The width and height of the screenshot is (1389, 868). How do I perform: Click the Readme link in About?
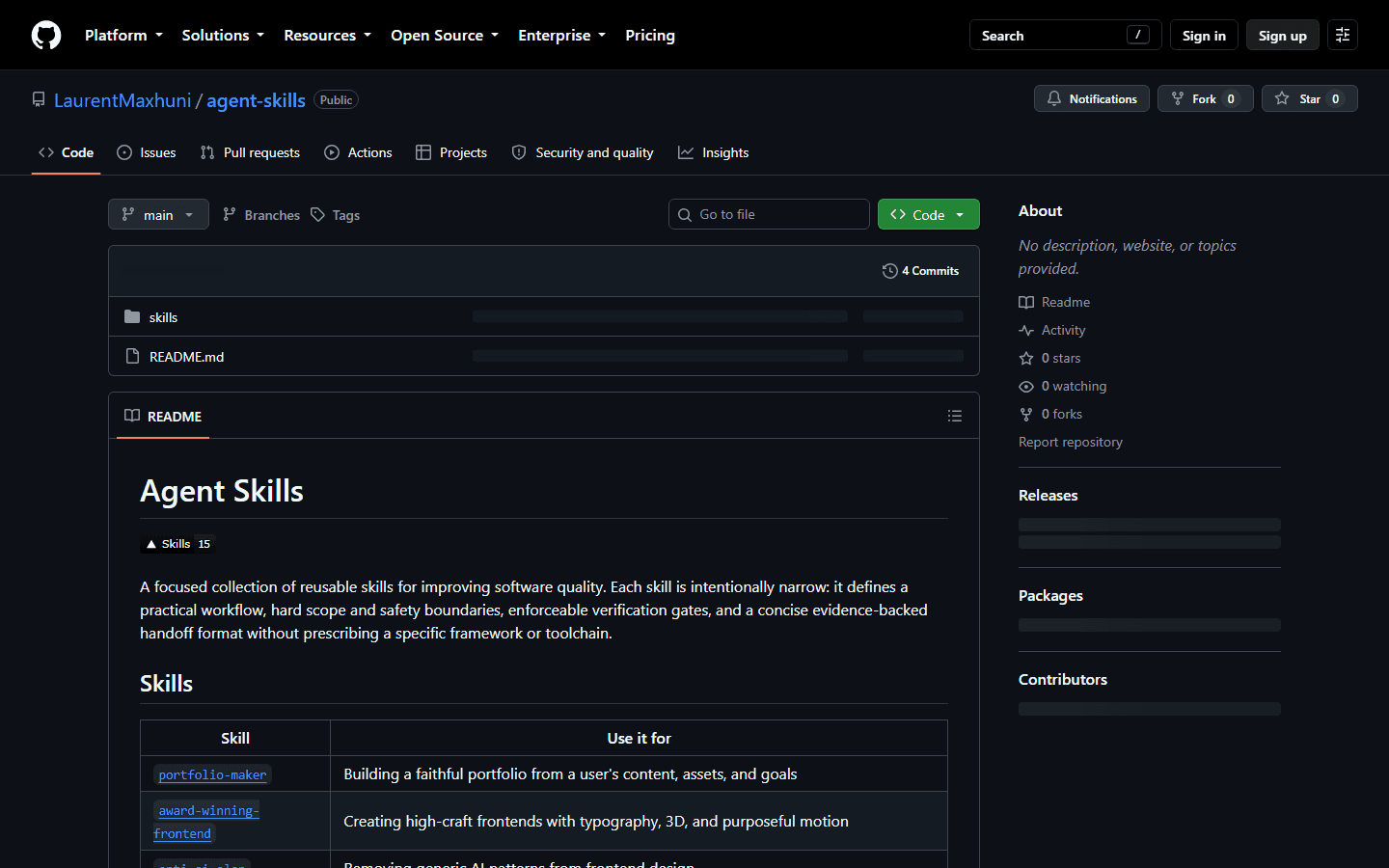[x=1054, y=302]
